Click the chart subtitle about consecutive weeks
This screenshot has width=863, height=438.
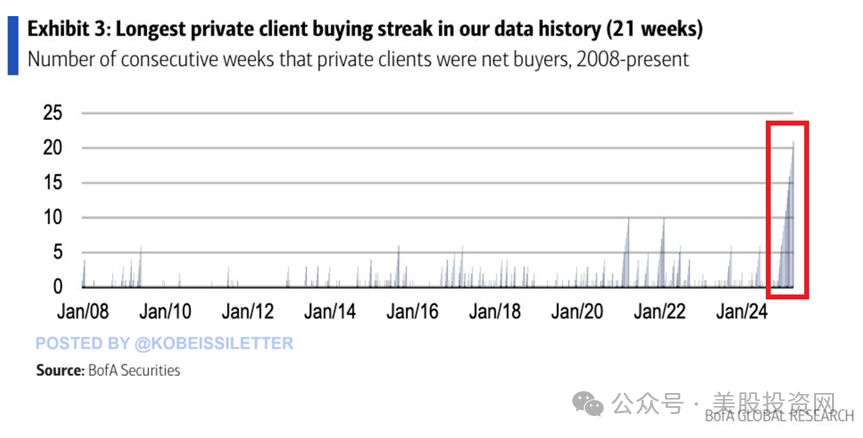(x=358, y=59)
